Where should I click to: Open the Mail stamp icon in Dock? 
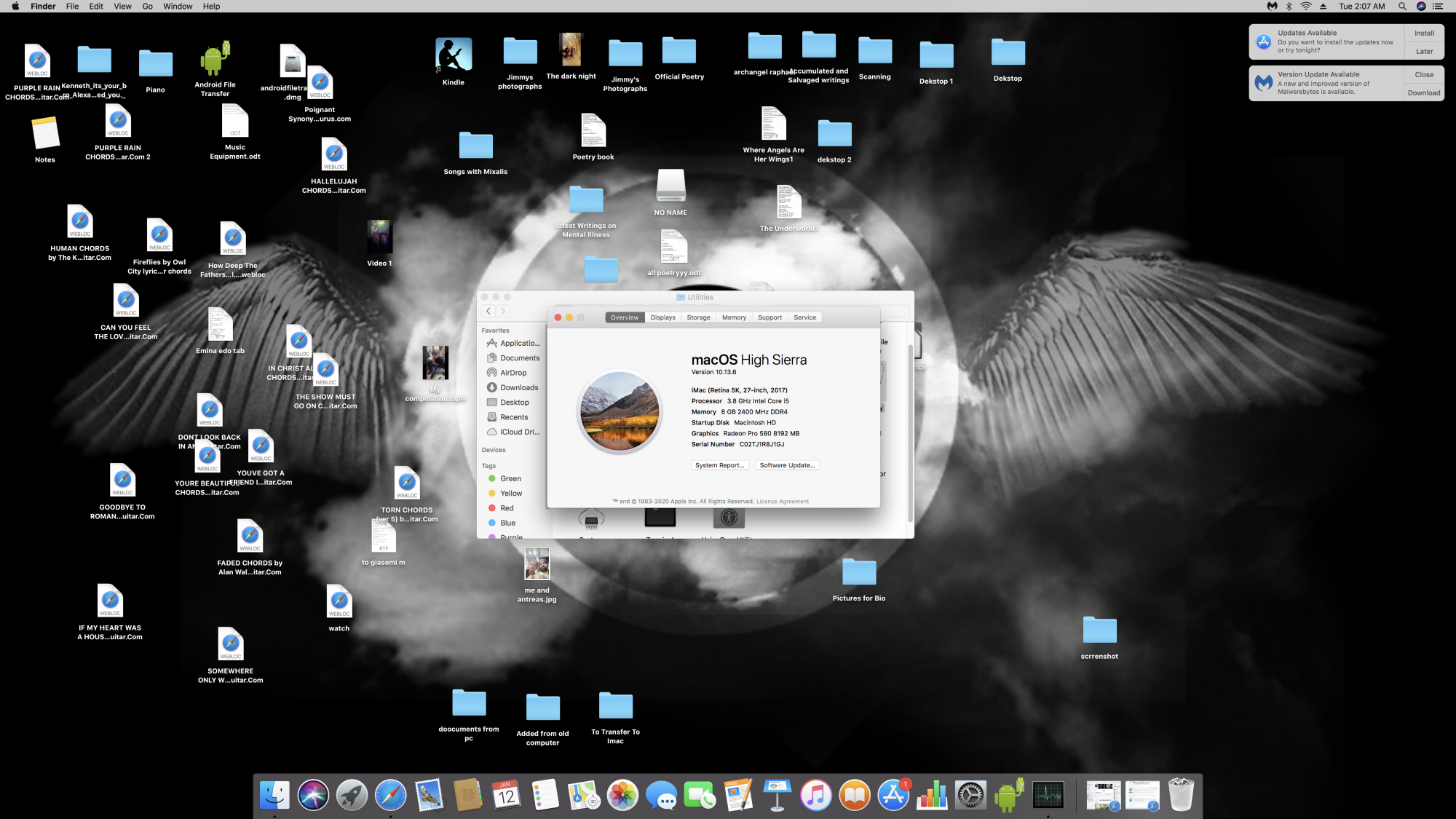[430, 795]
